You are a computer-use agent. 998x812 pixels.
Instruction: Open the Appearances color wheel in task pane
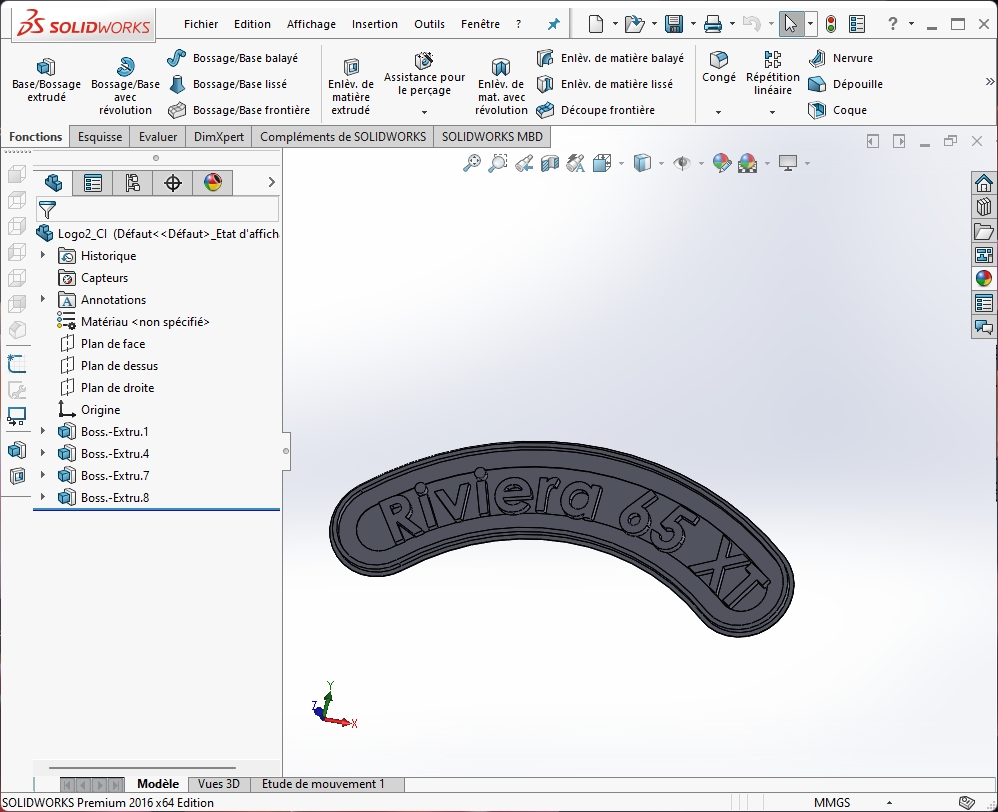[984, 278]
